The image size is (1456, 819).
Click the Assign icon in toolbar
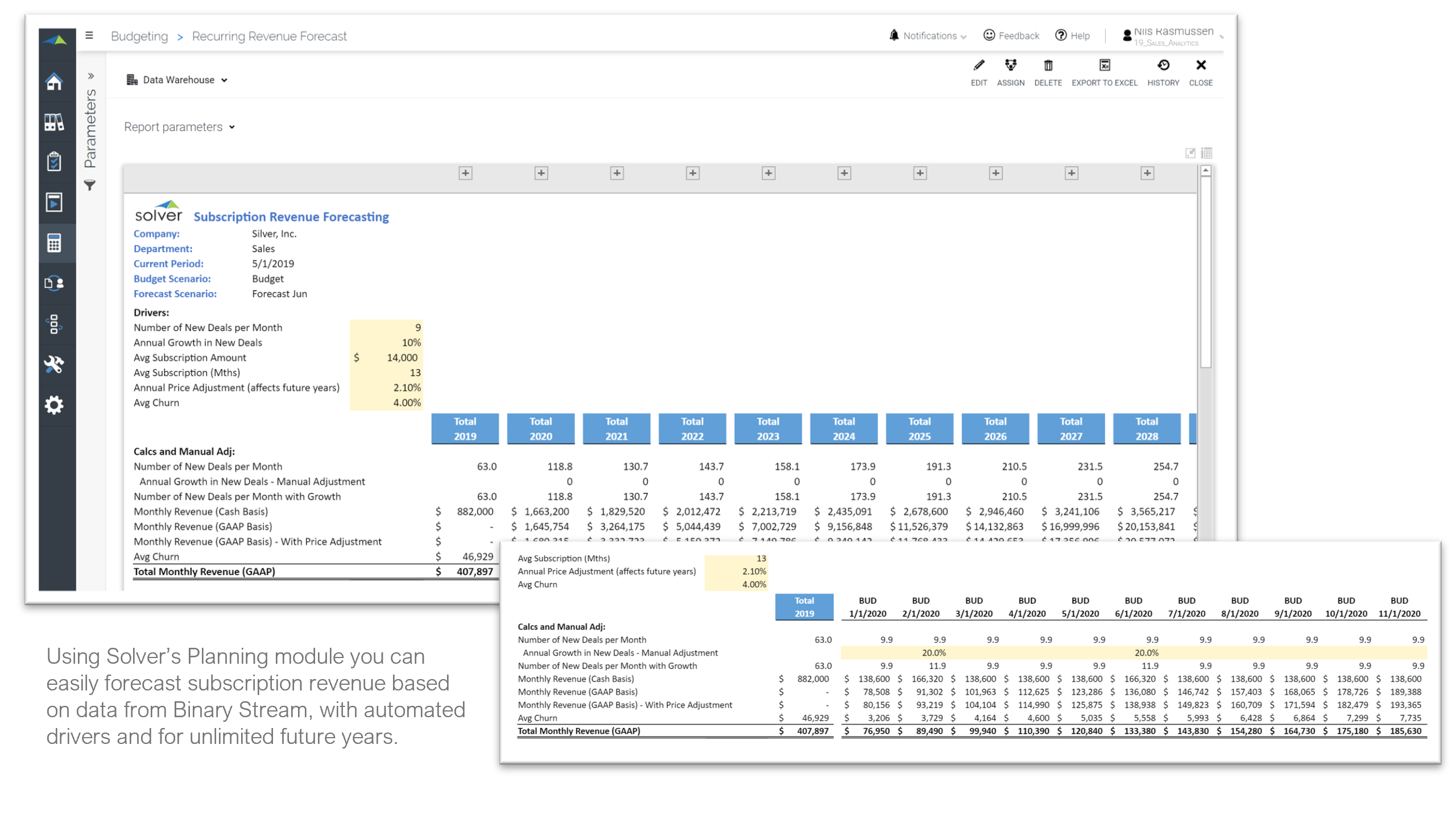click(x=1010, y=66)
